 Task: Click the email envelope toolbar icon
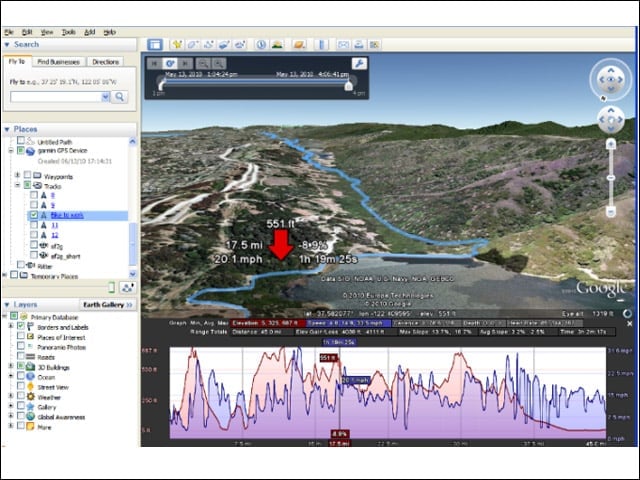click(x=343, y=44)
